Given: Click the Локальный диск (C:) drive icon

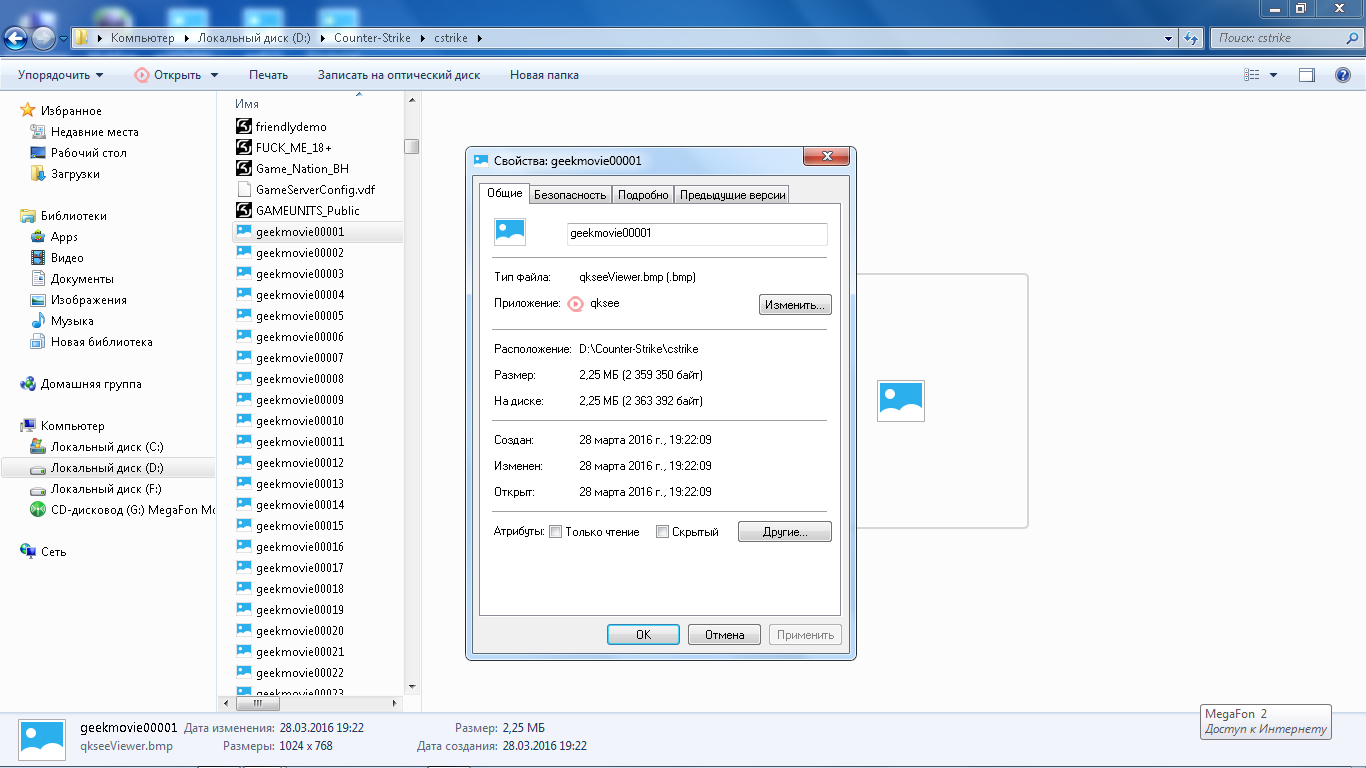Looking at the screenshot, I should click(38, 447).
